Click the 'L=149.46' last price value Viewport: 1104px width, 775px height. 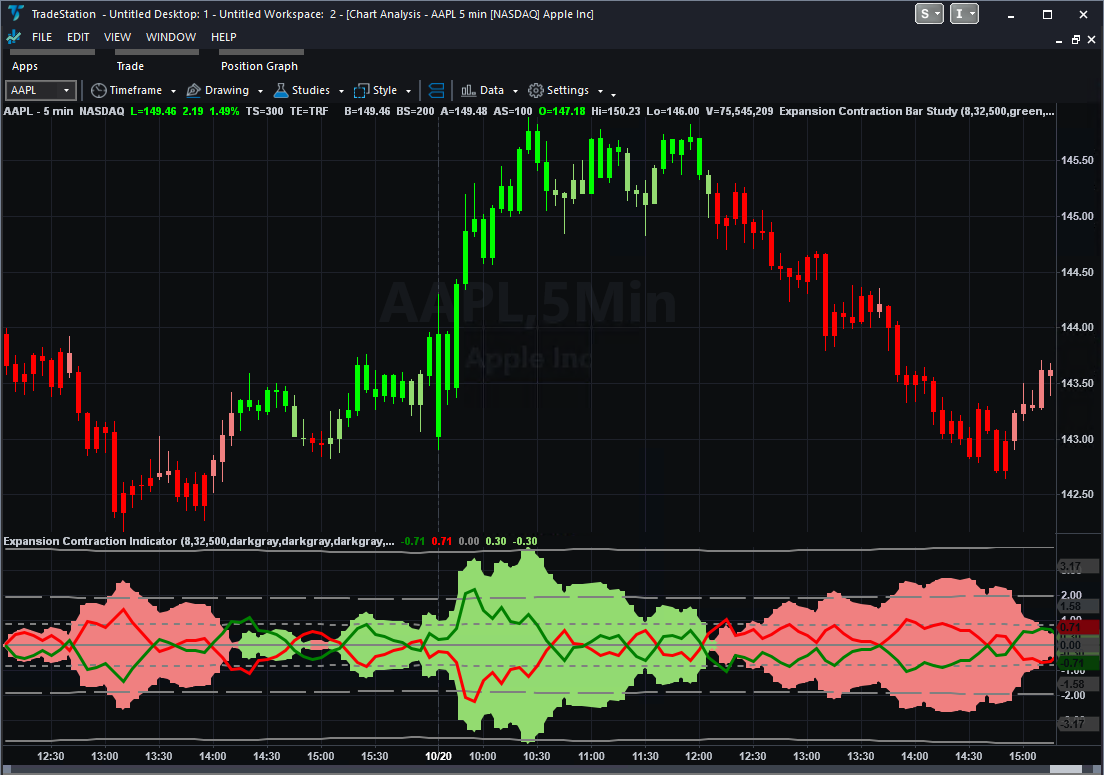coord(153,111)
